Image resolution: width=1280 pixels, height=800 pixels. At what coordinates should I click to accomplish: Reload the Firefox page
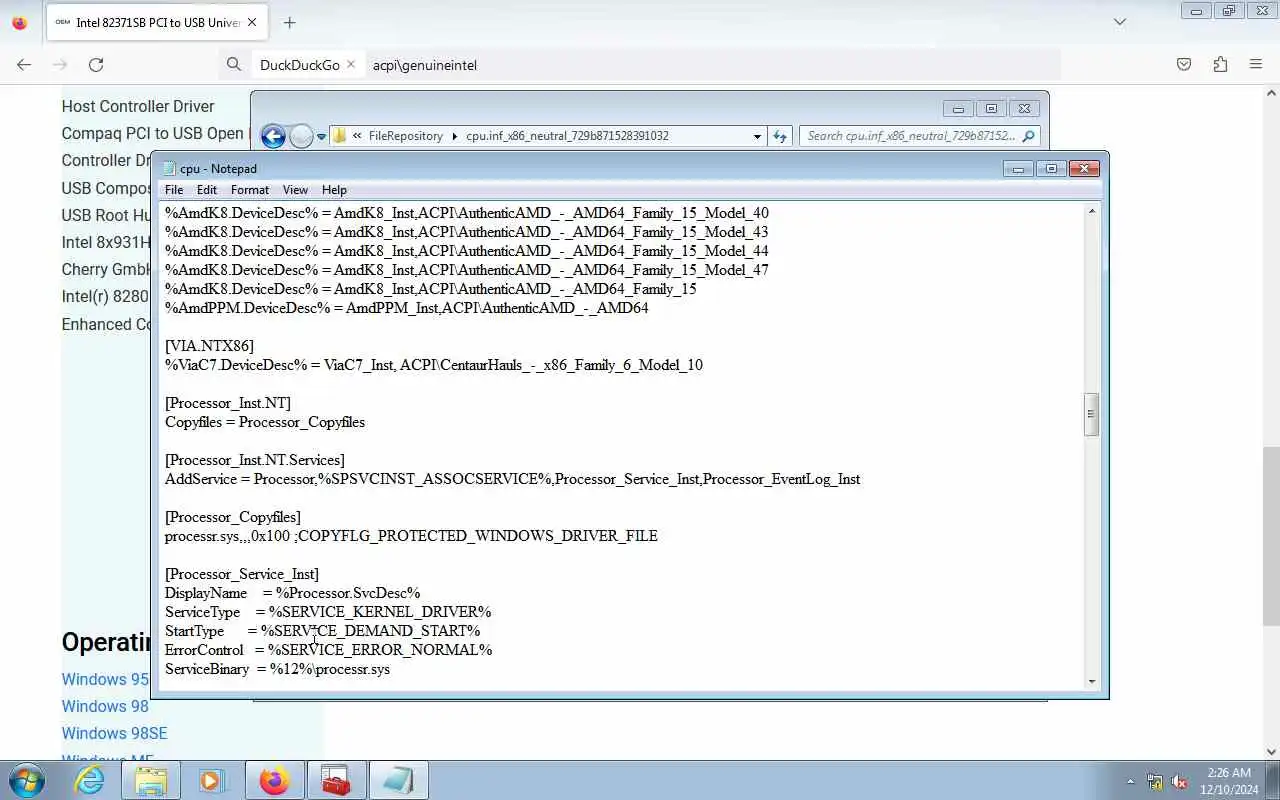coord(96,64)
